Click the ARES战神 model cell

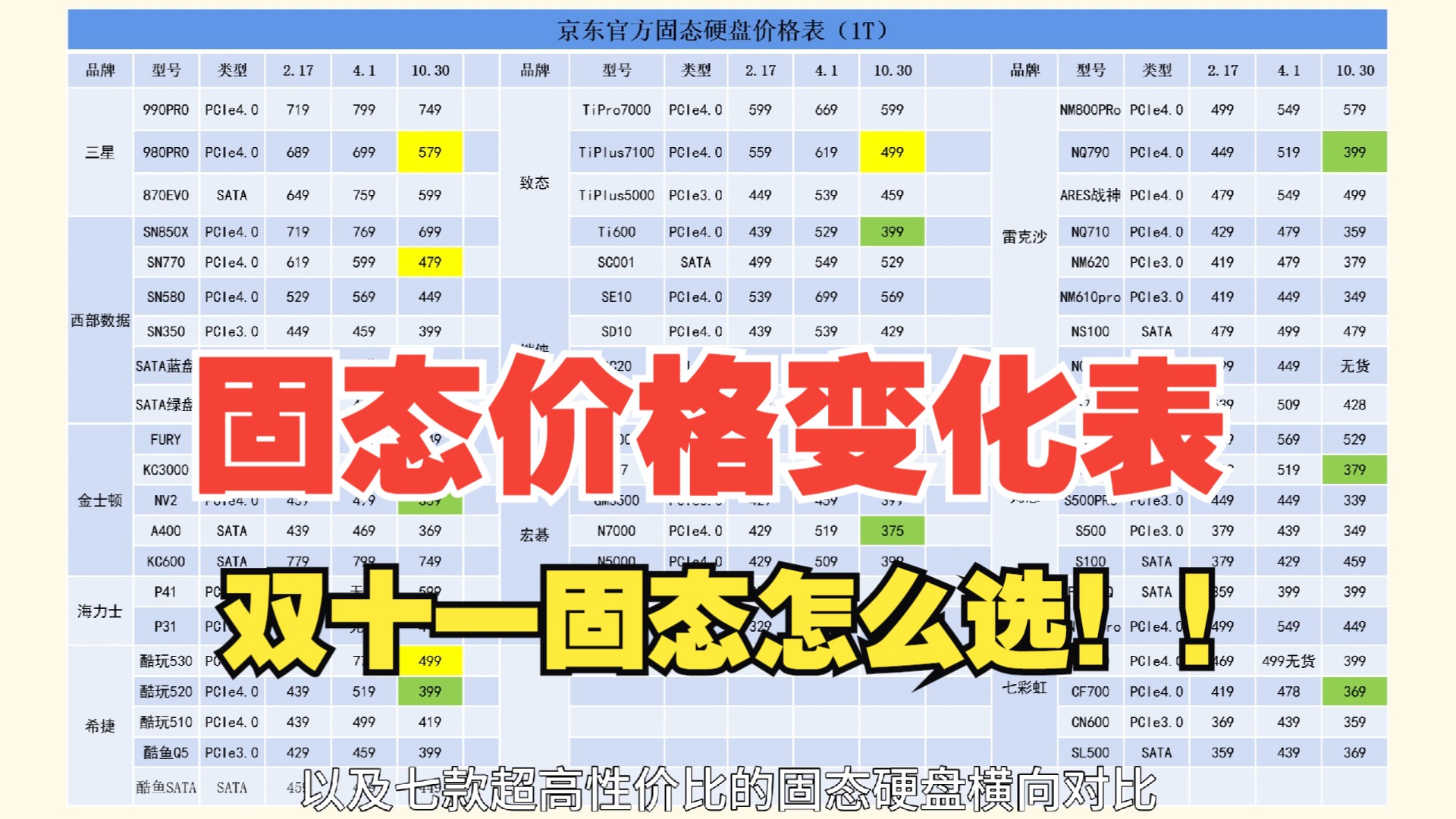point(1090,196)
